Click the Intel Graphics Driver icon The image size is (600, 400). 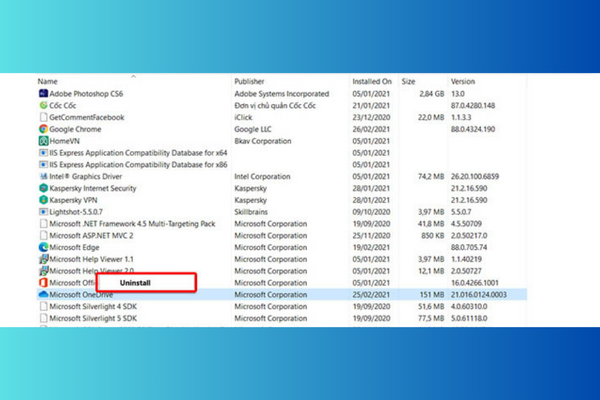tap(43, 176)
